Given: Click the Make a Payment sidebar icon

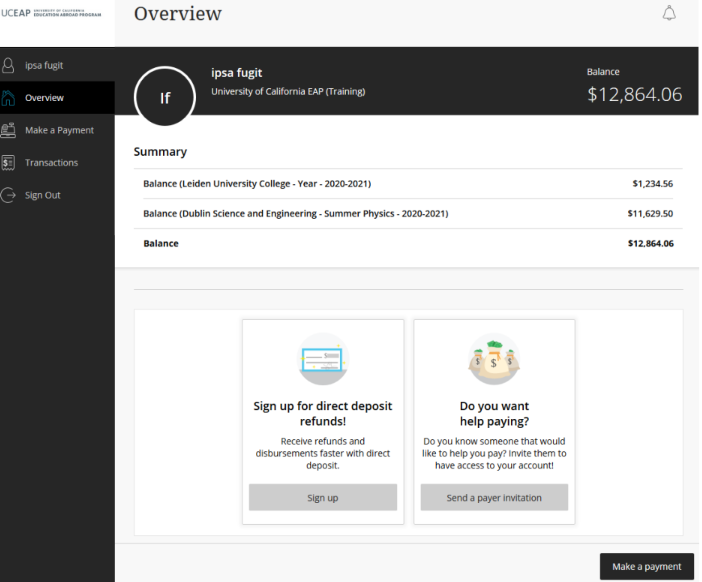Looking at the screenshot, I should point(9,130).
